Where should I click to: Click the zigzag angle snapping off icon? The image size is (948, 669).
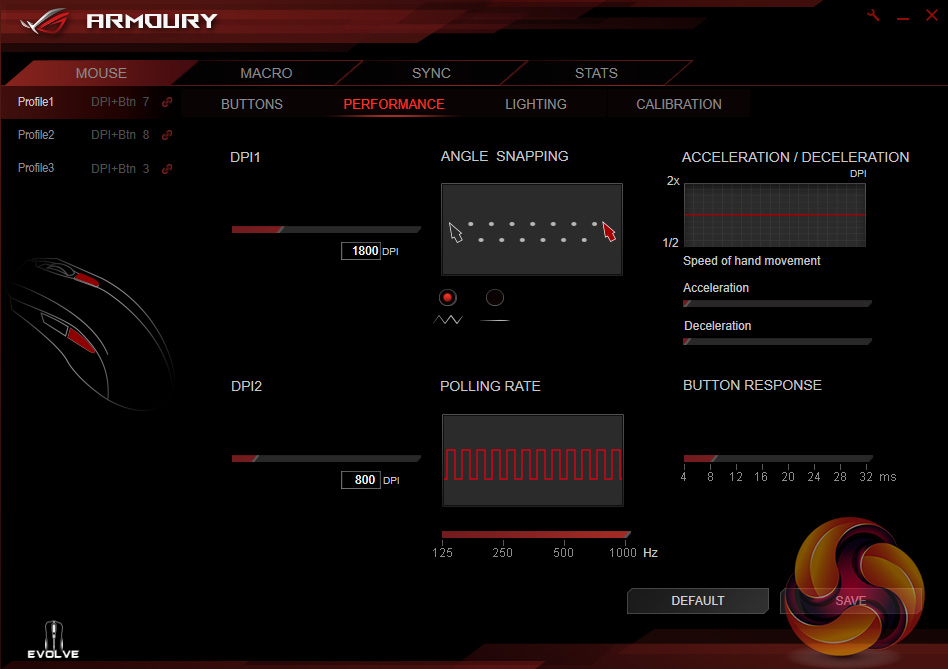tap(448, 320)
